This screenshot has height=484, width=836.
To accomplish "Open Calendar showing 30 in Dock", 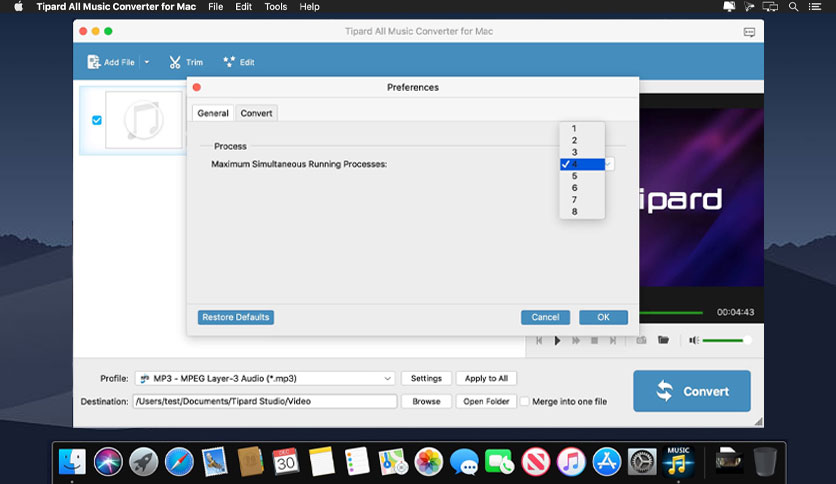I will (286, 462).
